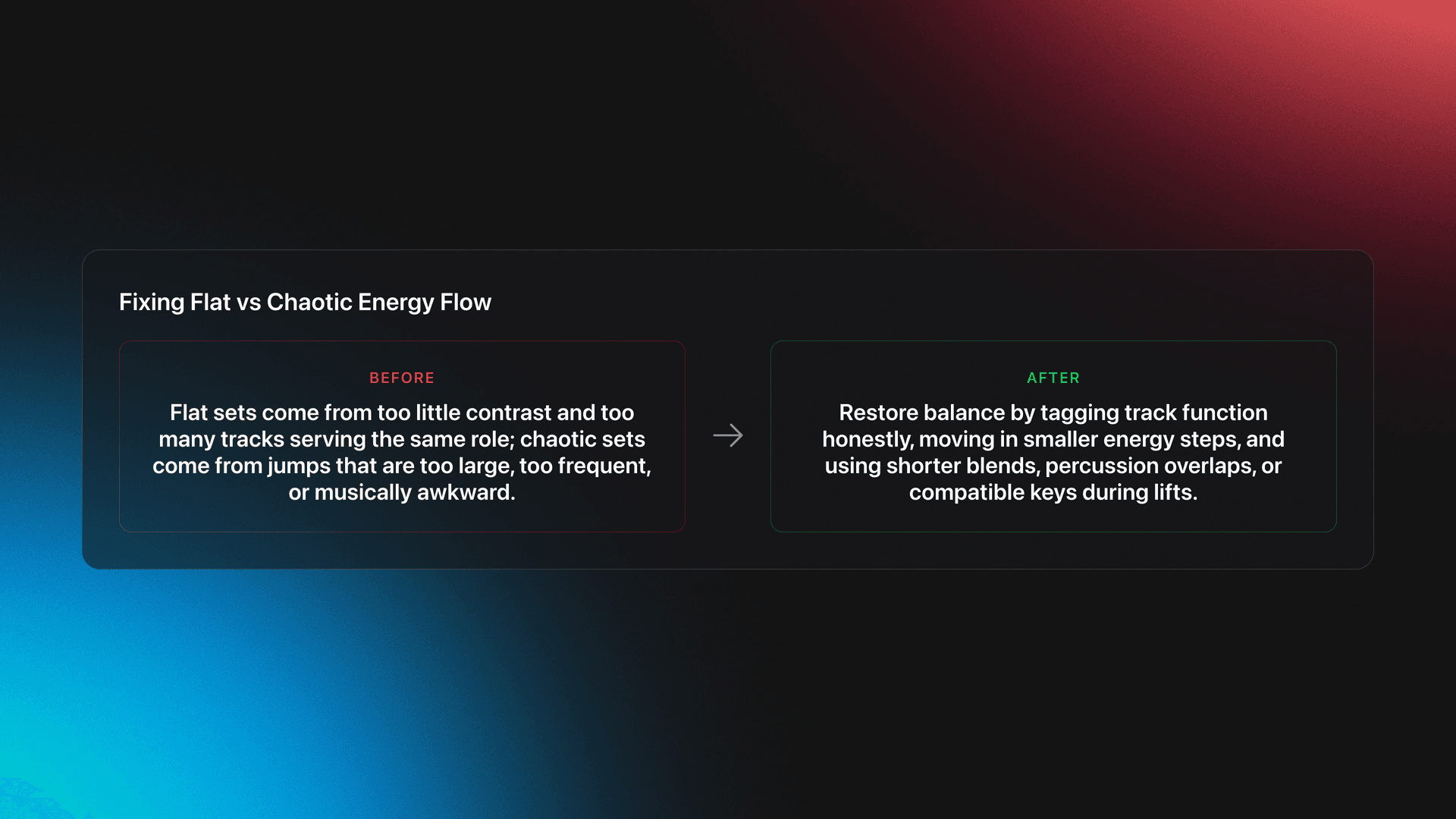The height and width of the screenshot is (819, 1456).
Task: Click the line 'compatible keys during lifts.'
Action: tap(1053, 492)
